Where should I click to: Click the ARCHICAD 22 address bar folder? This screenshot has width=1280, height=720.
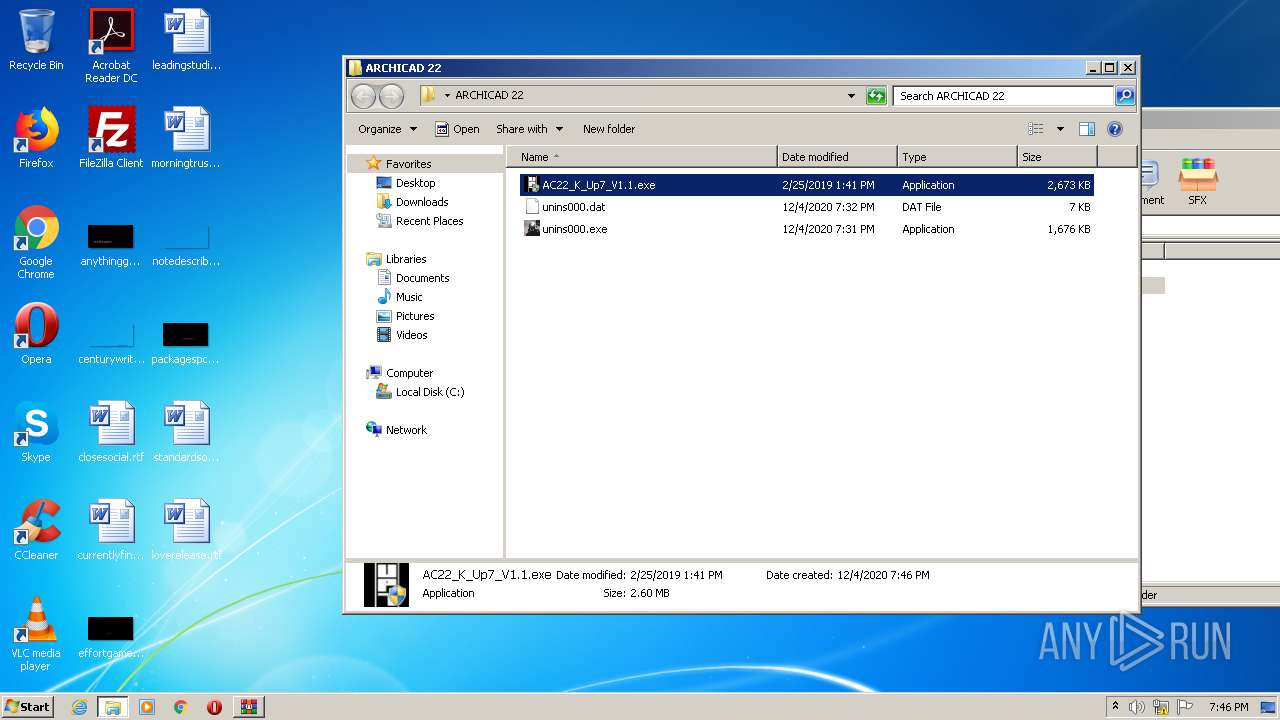coord(489,96)
